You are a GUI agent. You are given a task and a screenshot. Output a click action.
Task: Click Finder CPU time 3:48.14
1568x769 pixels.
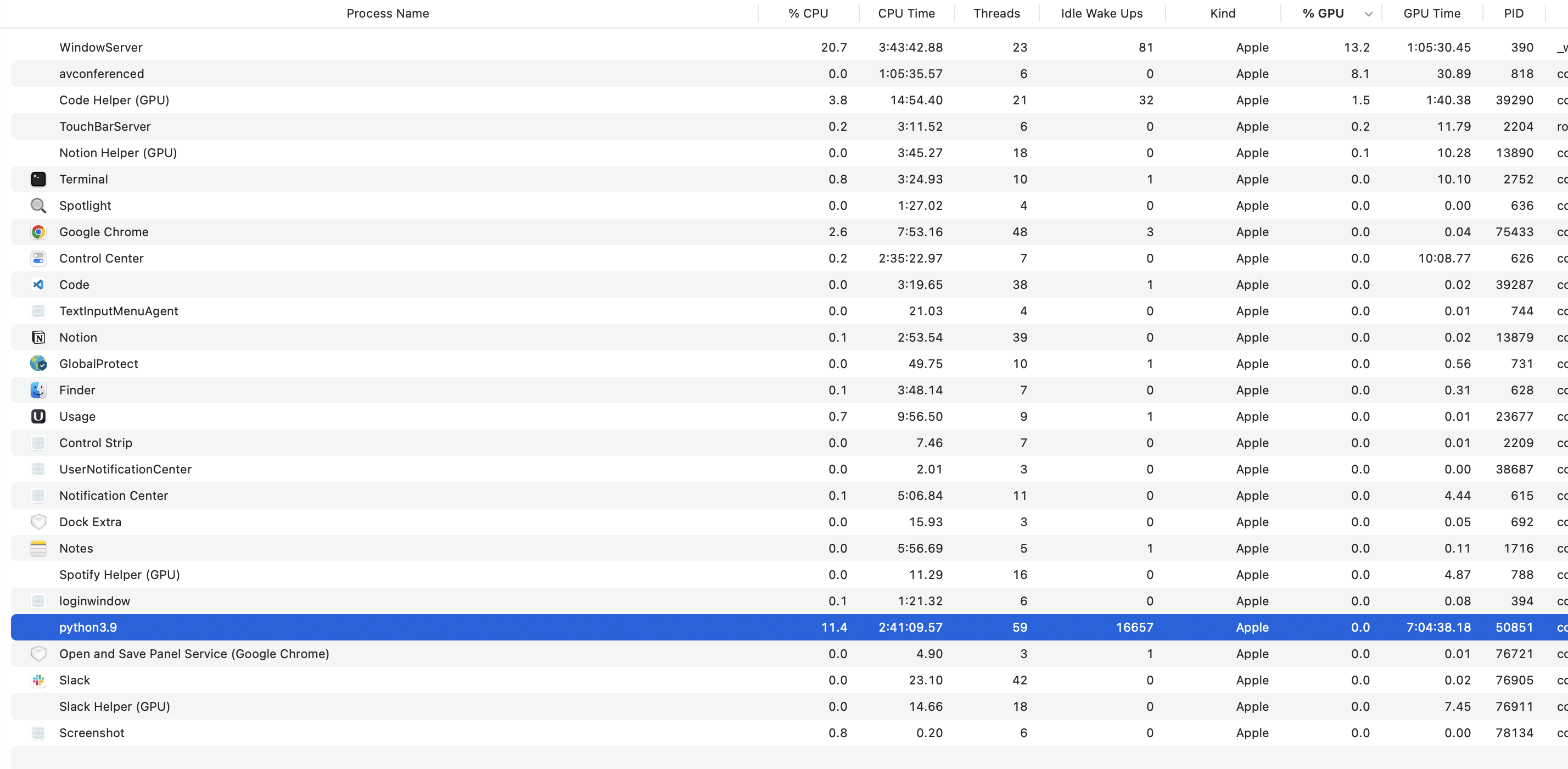pos(920,389)
